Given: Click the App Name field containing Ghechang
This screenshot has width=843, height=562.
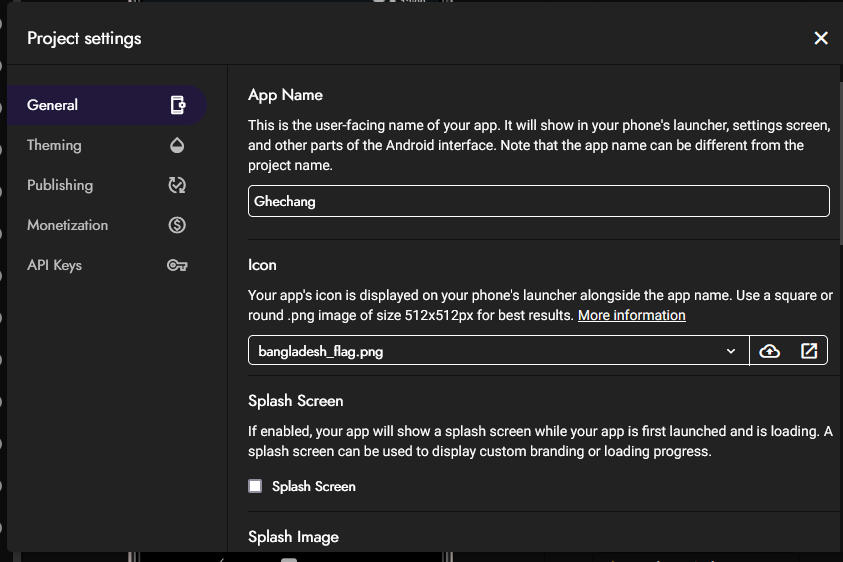Looking at the screenshot, I should pos(538,201).
